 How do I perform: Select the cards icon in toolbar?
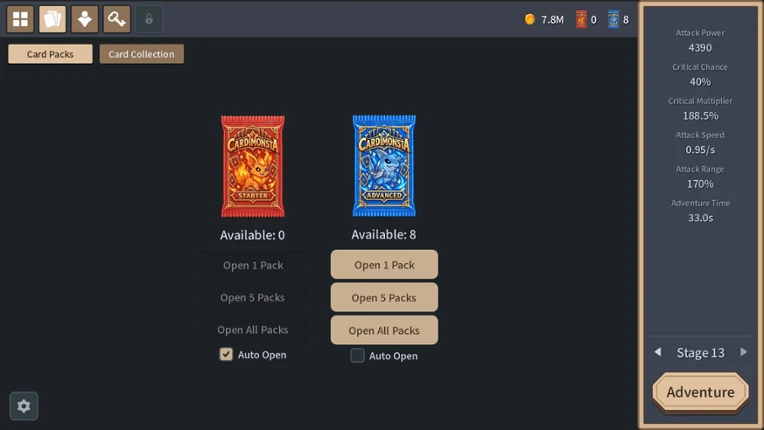tap(52, 19)
